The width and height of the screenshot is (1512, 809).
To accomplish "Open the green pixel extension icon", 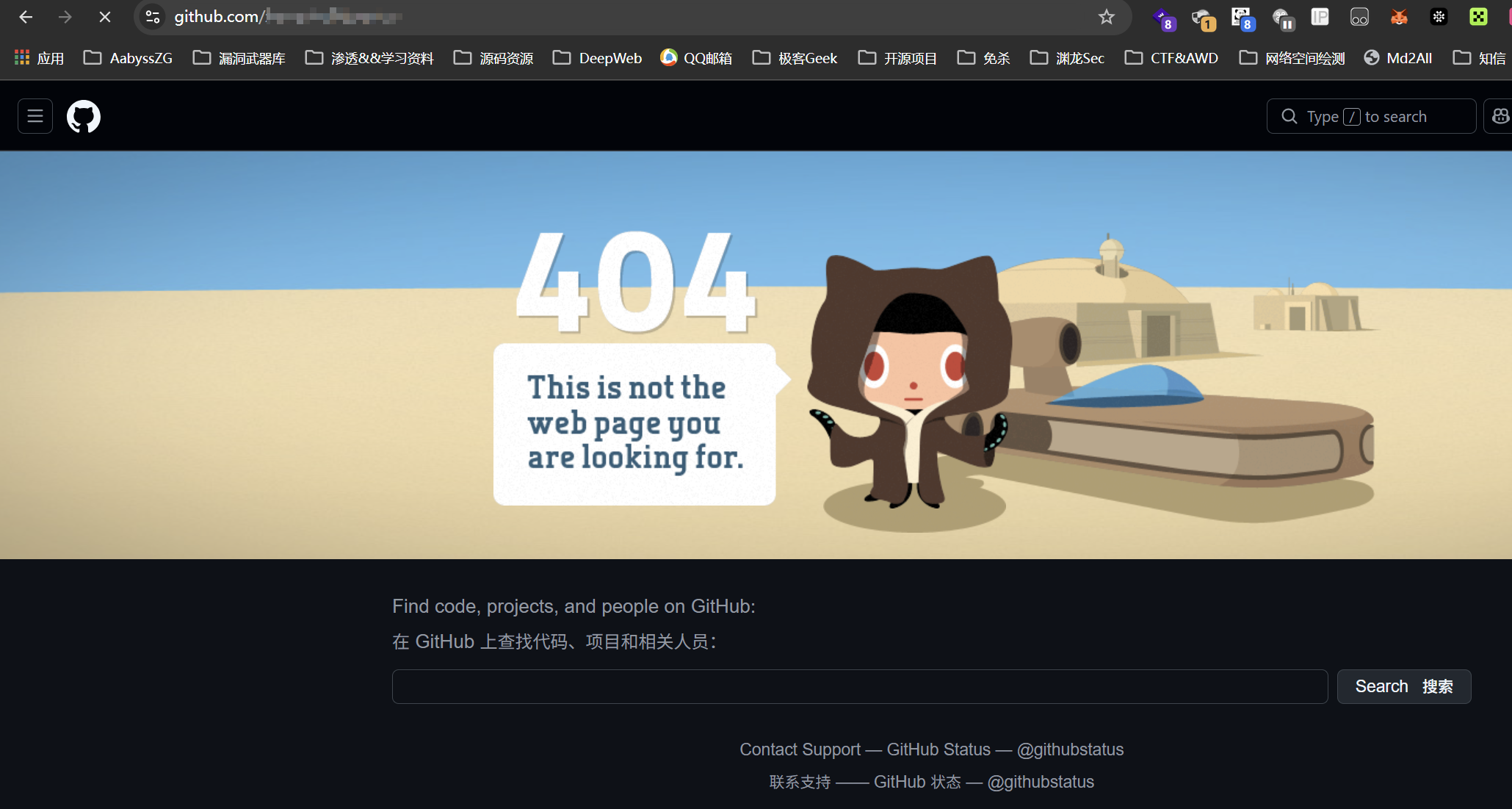I will coord(1478,17).
